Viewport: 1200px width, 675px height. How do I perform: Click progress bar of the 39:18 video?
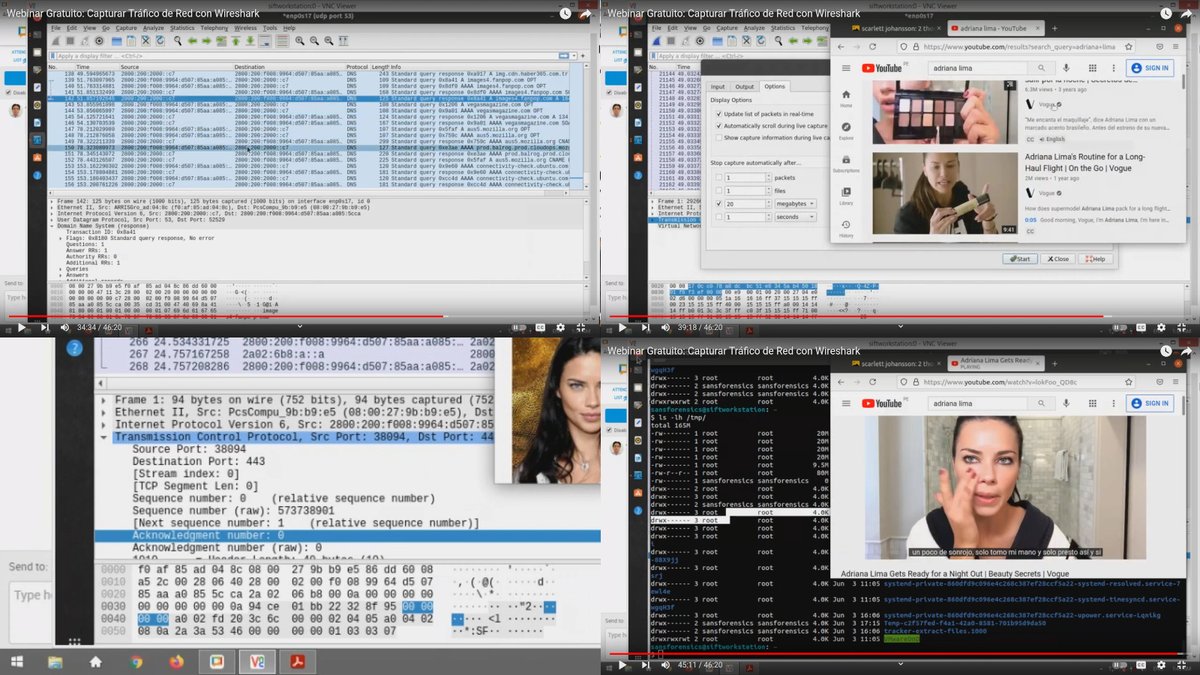click(x=901, y=316)
